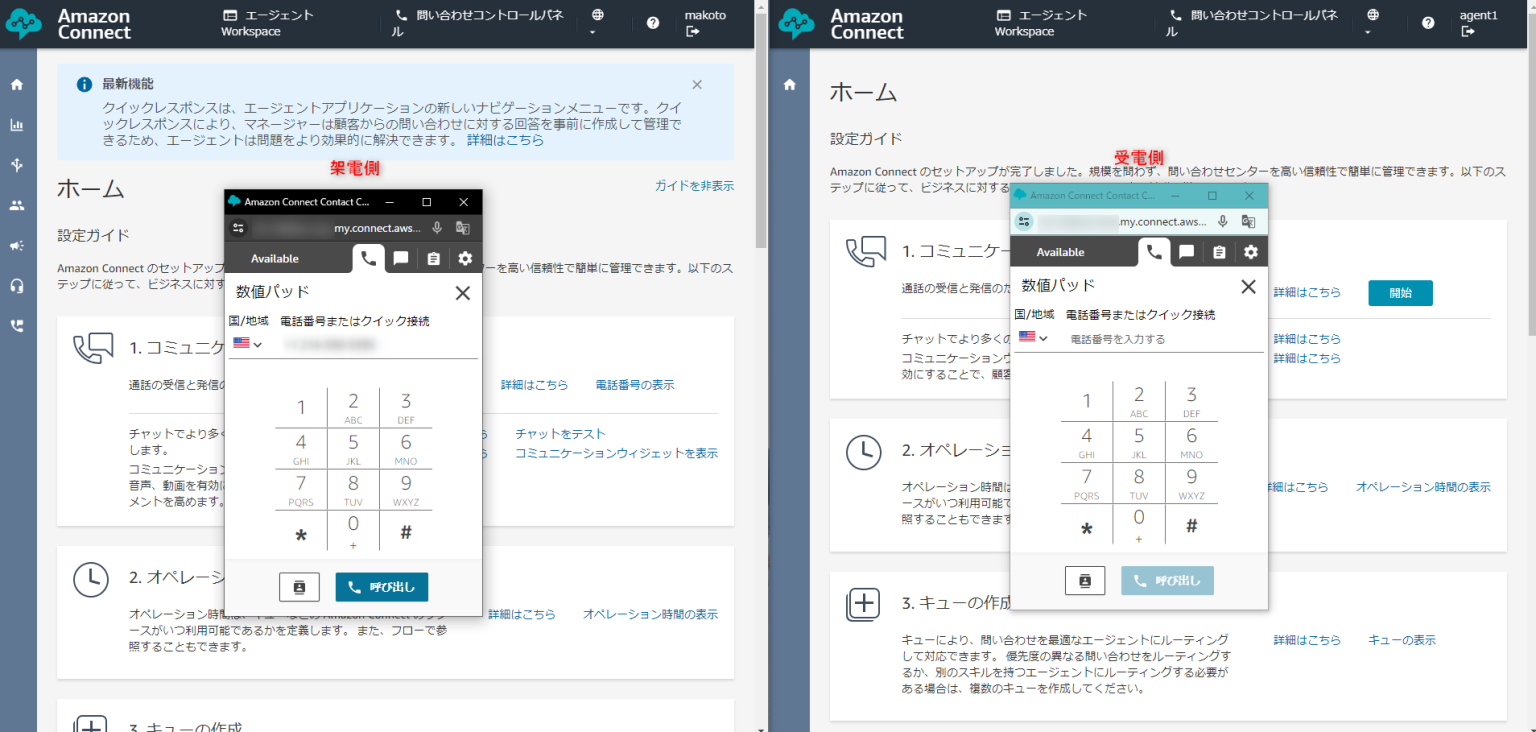The height and width of the screenshot is (732, 1536).
Task: Select the Home icon in the left sidebar
Action: point(16,85)
